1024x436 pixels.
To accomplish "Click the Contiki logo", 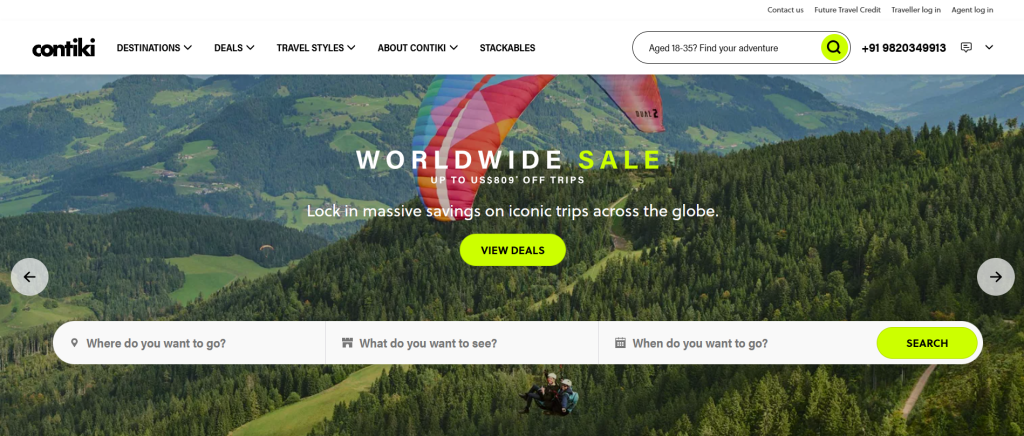I will [x=63, y=48].
